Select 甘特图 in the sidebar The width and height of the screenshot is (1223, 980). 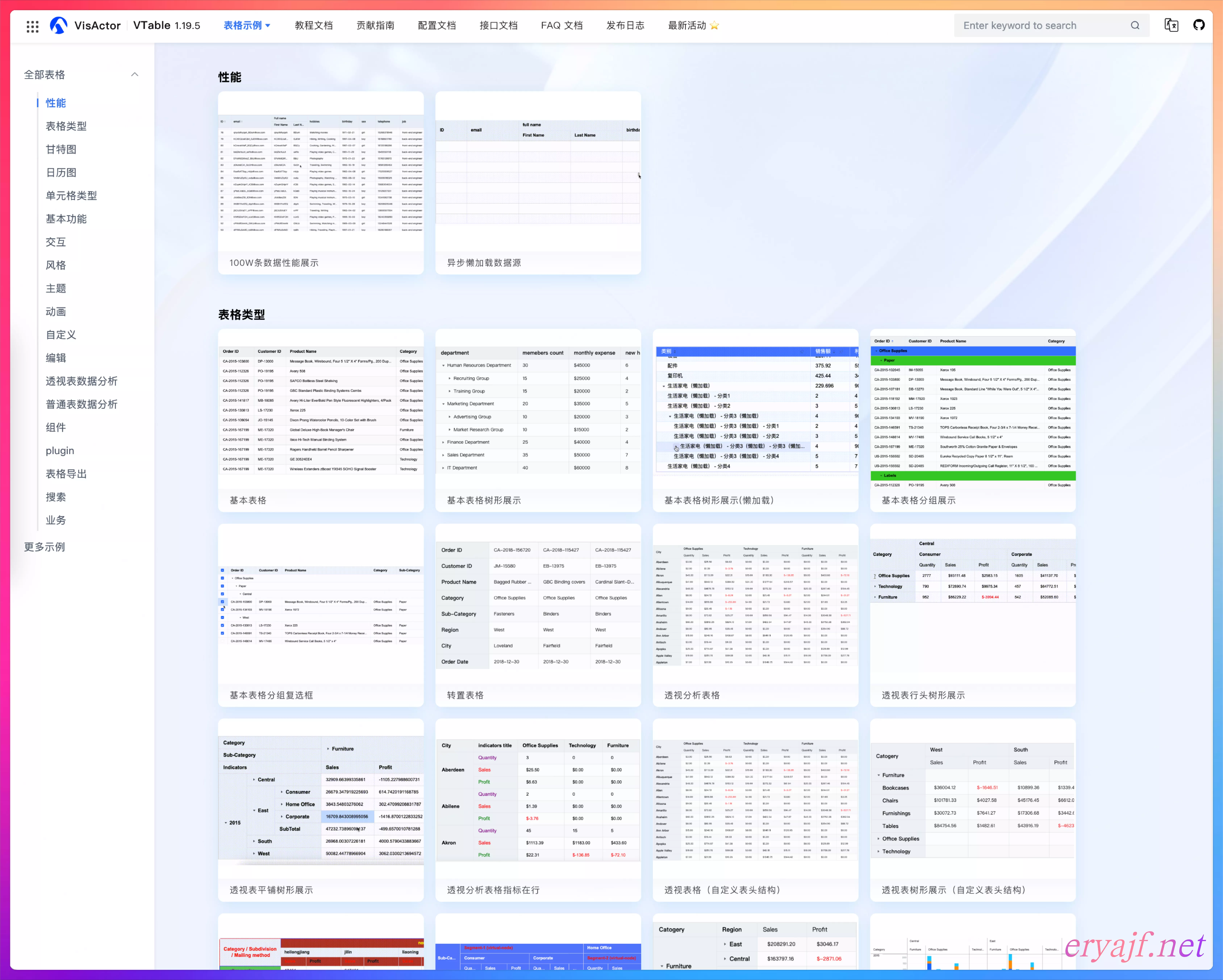coord(61,150)
